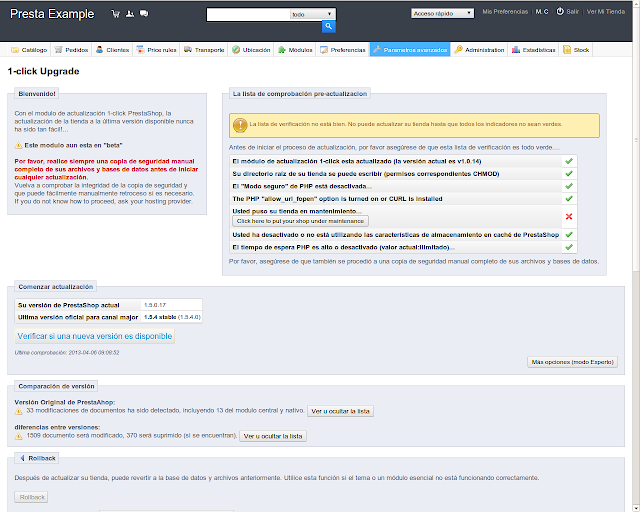The height and width of the screenshot is (512, 640).
Task: Click the shopping cart icon in header
Action: (116, 14)
